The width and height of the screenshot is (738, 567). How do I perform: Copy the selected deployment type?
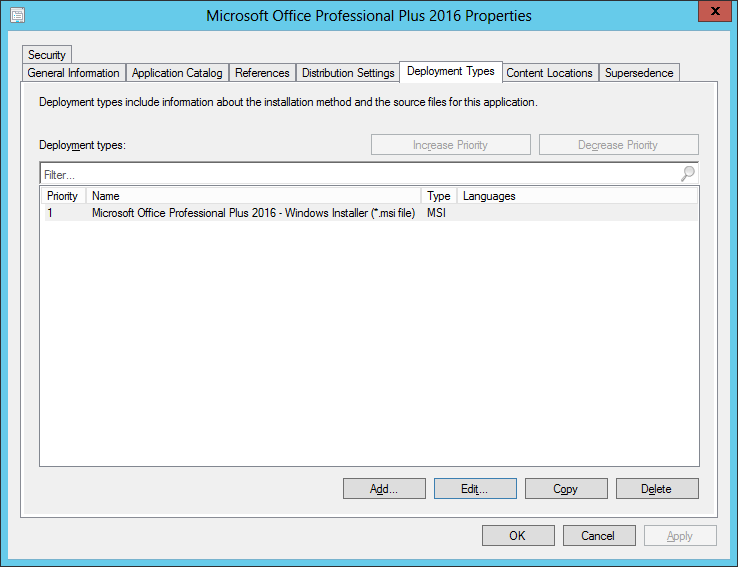566,489
